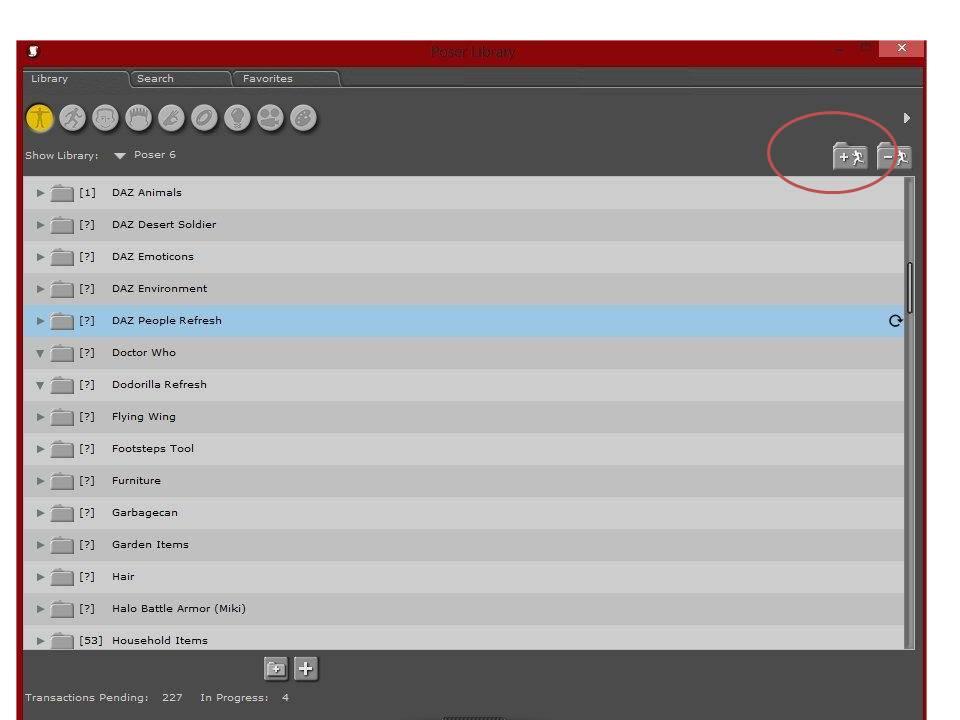Screen dimensions: 960x720
Task: Click the Hair folder icon
Action: (61, 577)
